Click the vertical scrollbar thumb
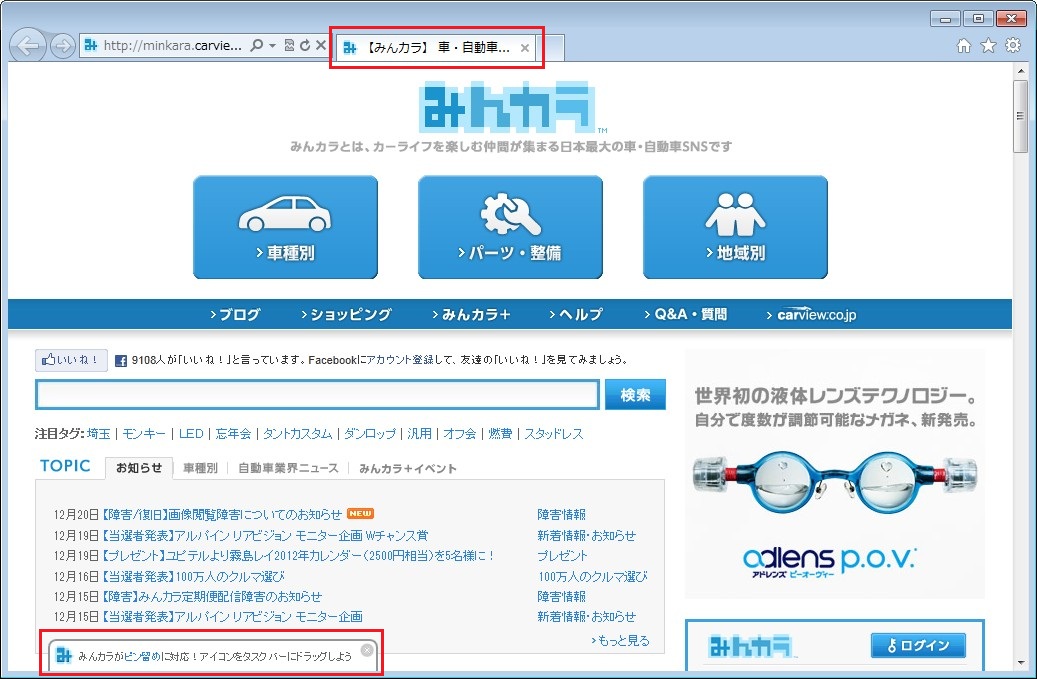1037x679 pixels. [x=1020, y=117]
